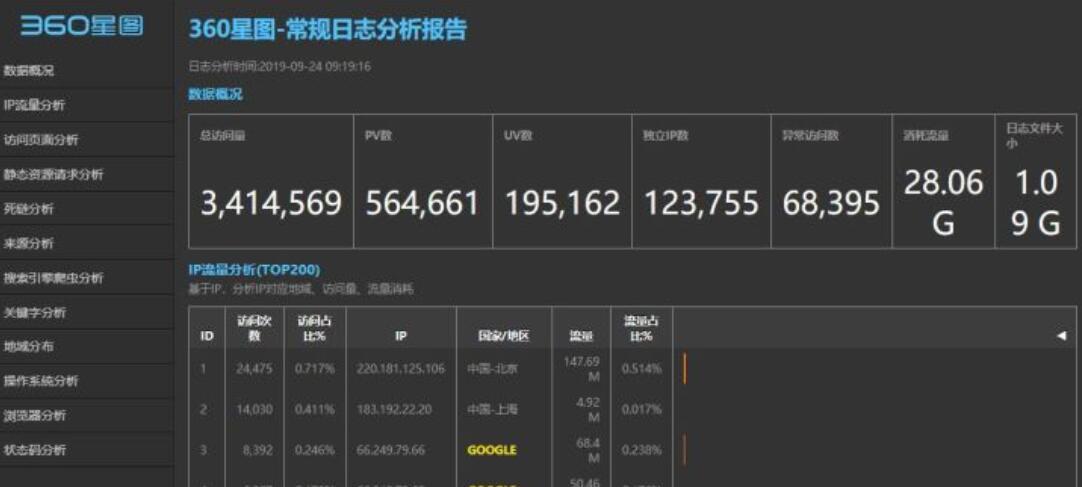Viewport: 1082px width, 487px height.
Task: Click traffic share 0.017%
Action: (x=642, y=409)
